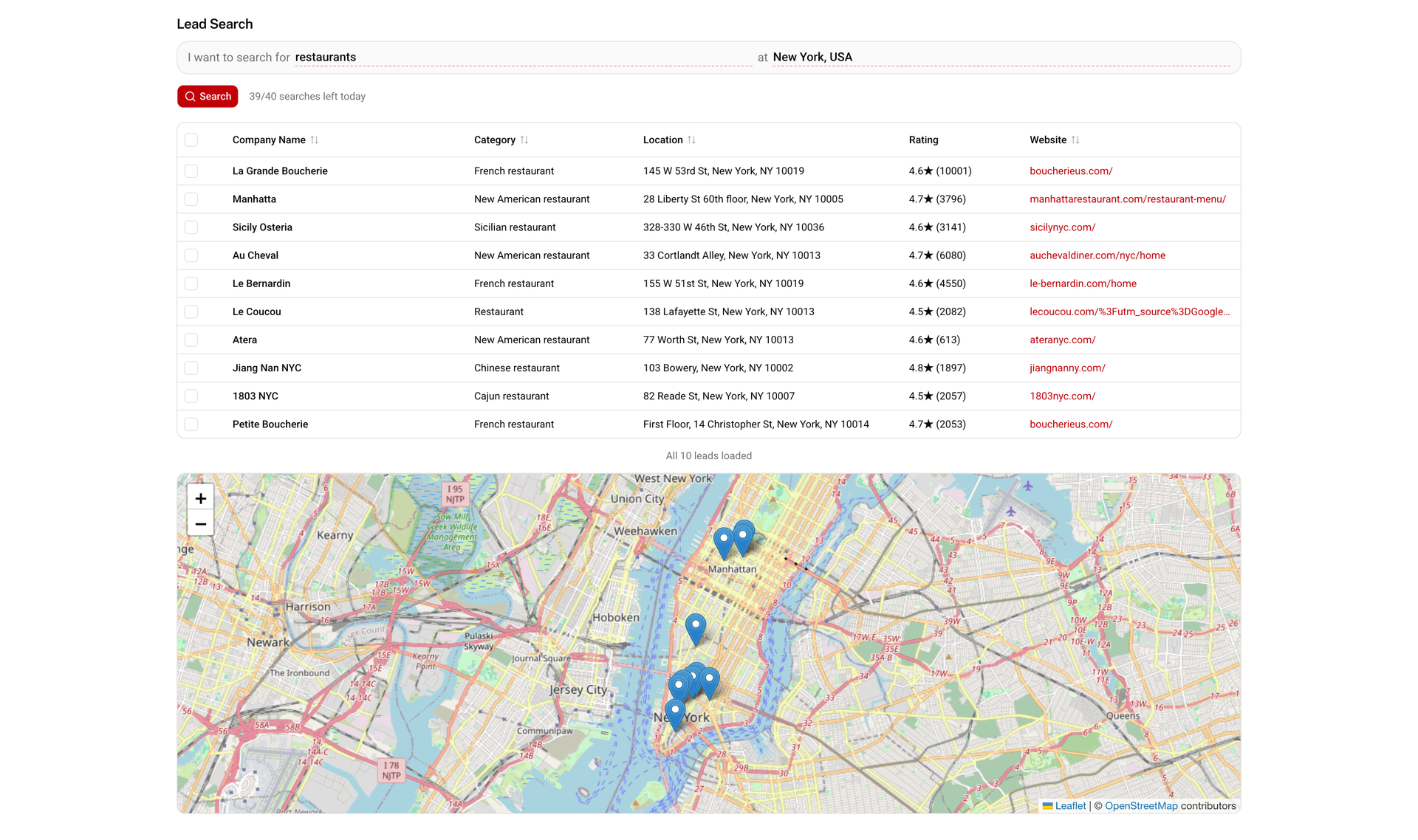This screenshot has width=1418, height=840.
Task: Click the Cajun restaurant category cell
Action: pos(511,396)
